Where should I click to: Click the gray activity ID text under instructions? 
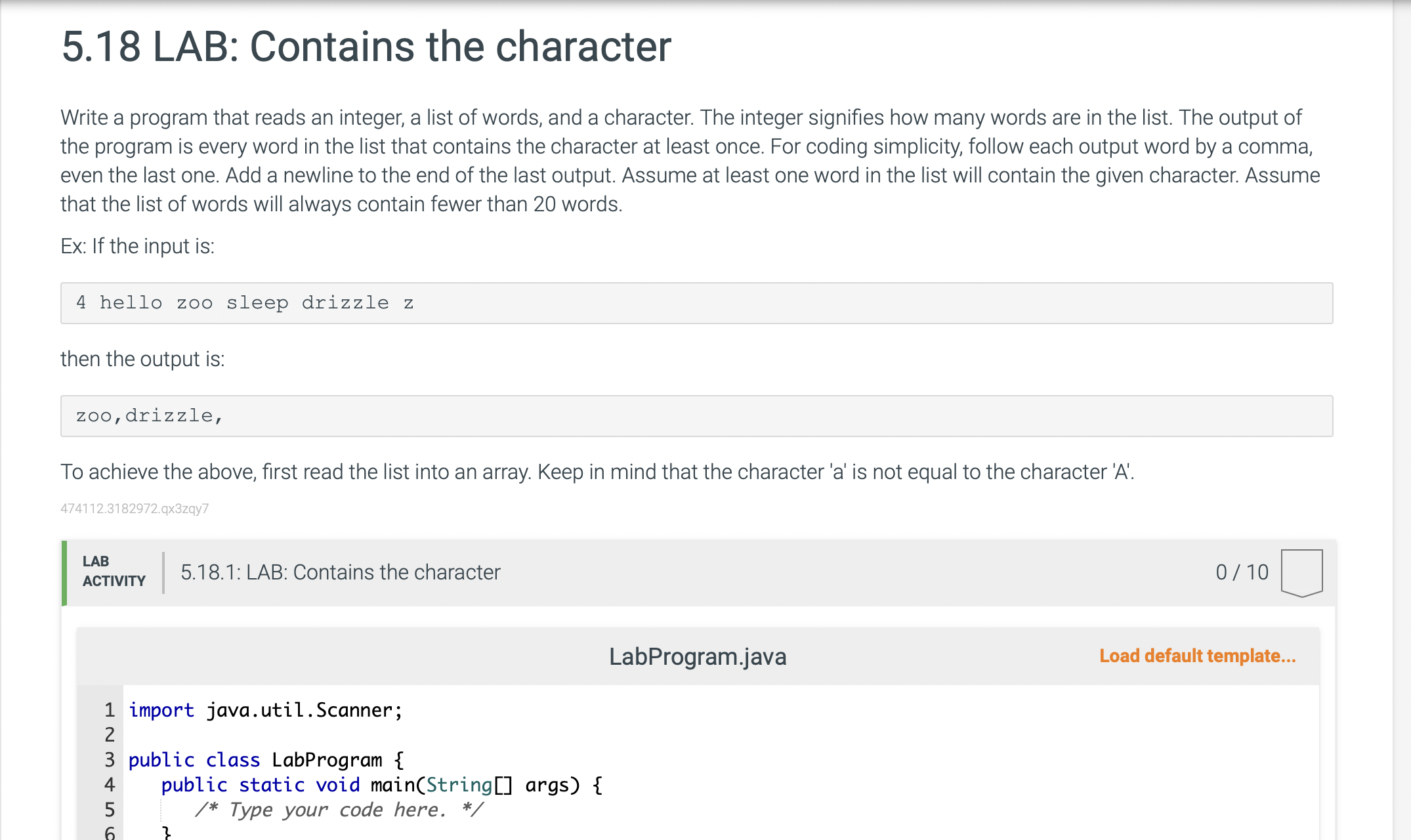[135, 509]
